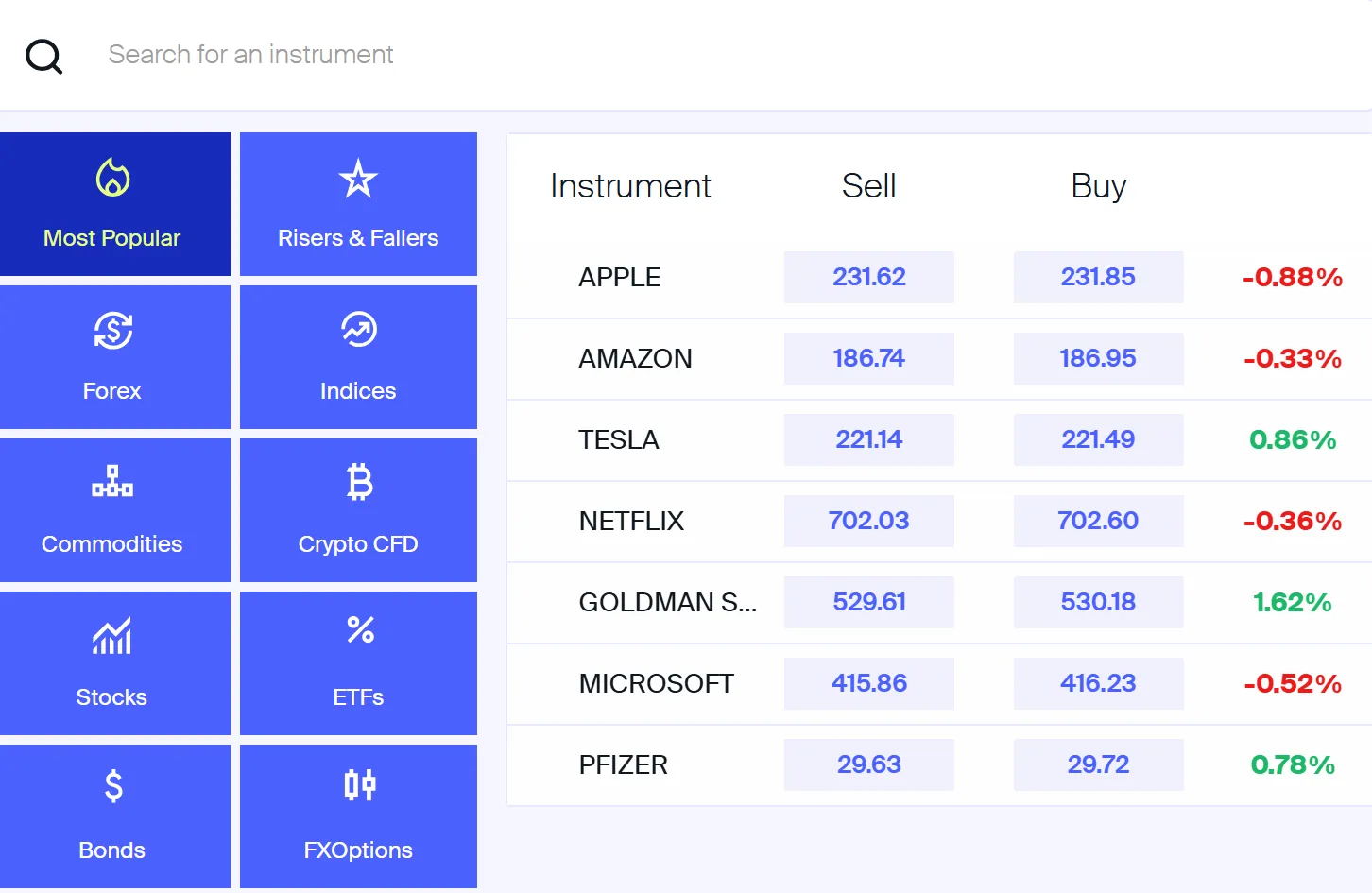The width and height of the screenshot is (1372, 893).
Task: Click the trend chart icon on Indices
Action: [358, 330]
